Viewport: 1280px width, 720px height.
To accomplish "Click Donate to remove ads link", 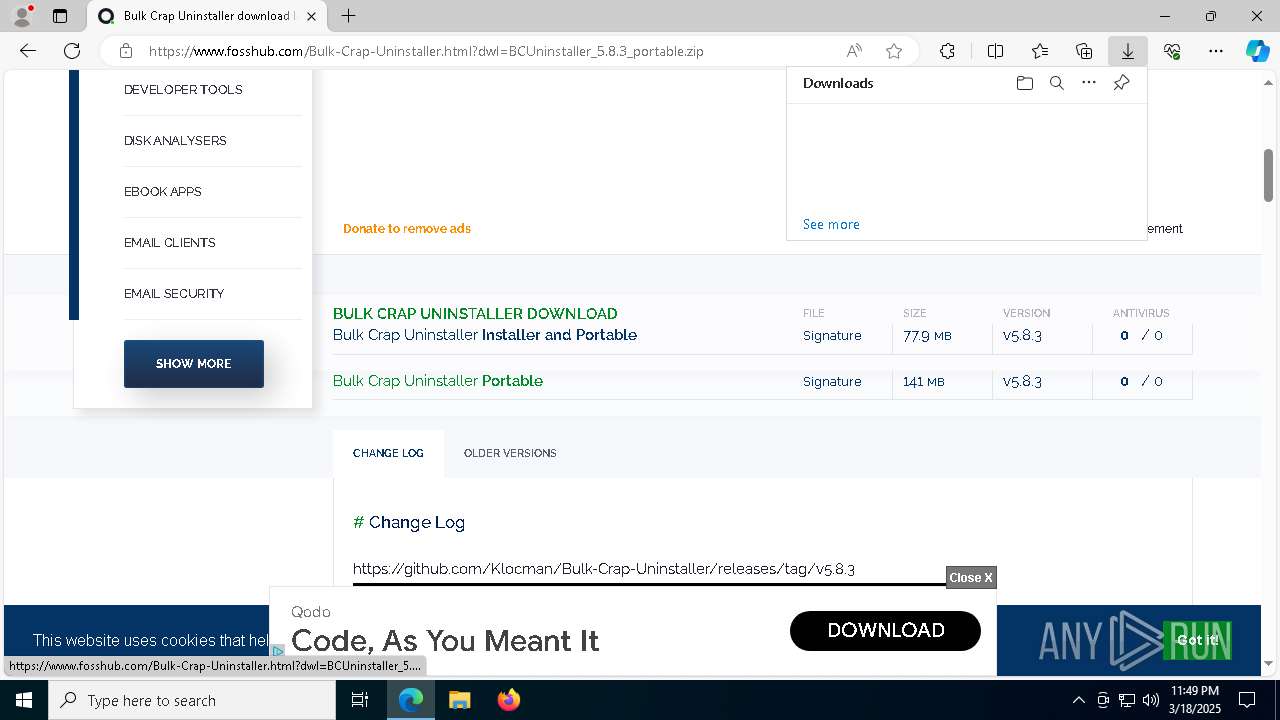I will pos(407,228).
